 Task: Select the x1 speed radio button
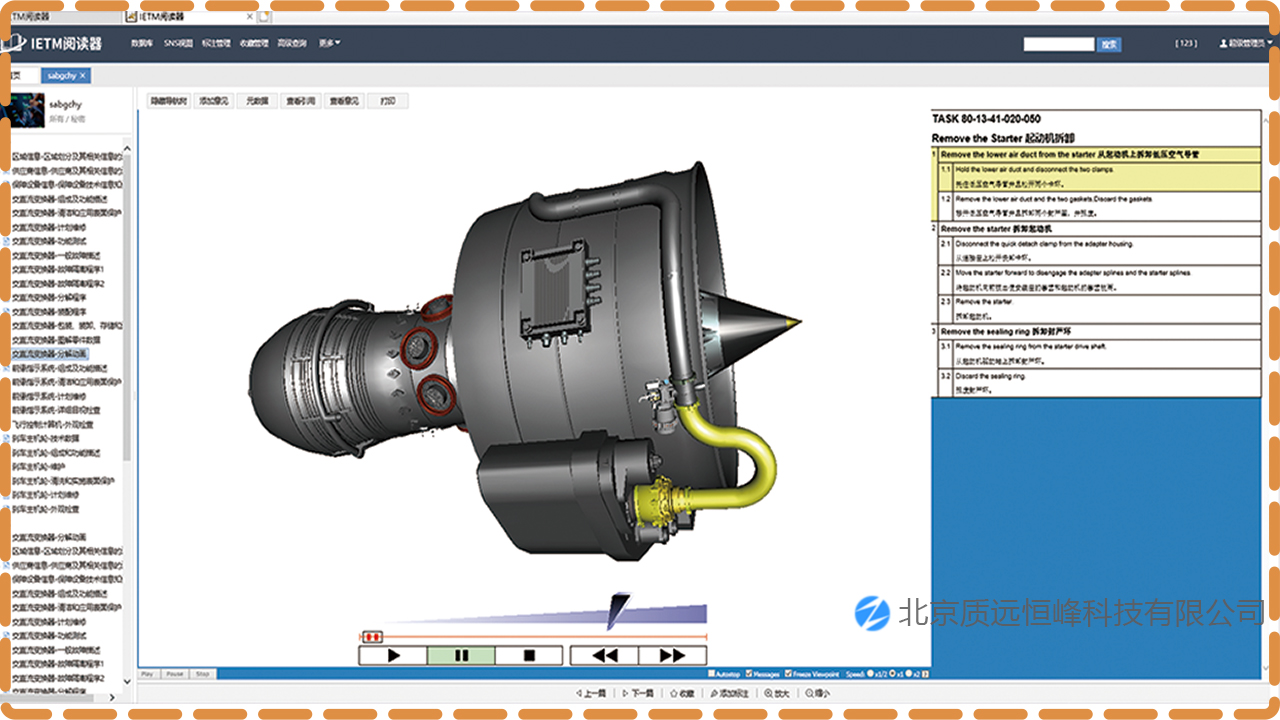click(894, 674)
